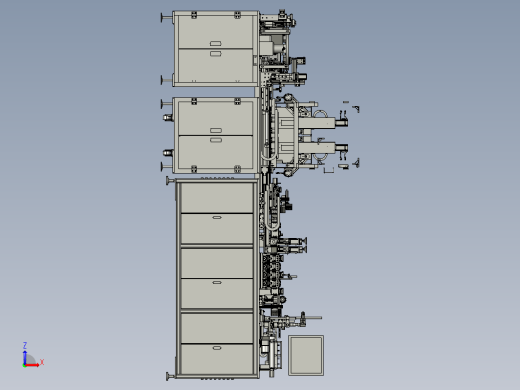This screenshot has width=520, height=390.
Task: Select the lower drawer handle of the top cabinet
Action: [x=215, y=53]
